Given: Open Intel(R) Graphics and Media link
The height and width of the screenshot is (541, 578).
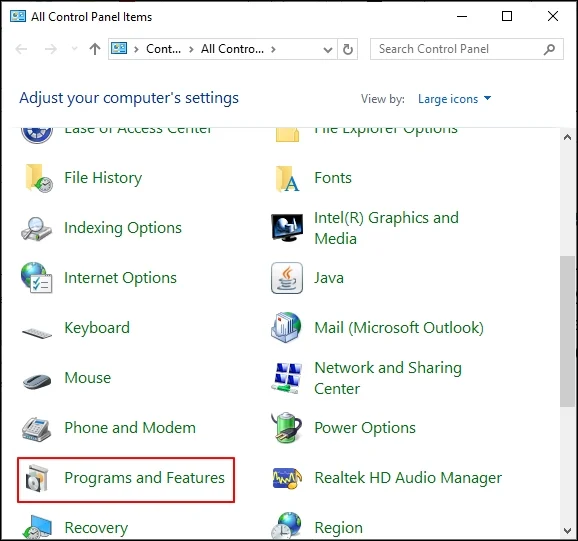Looking at the screenshot, I should pos(386,228).
